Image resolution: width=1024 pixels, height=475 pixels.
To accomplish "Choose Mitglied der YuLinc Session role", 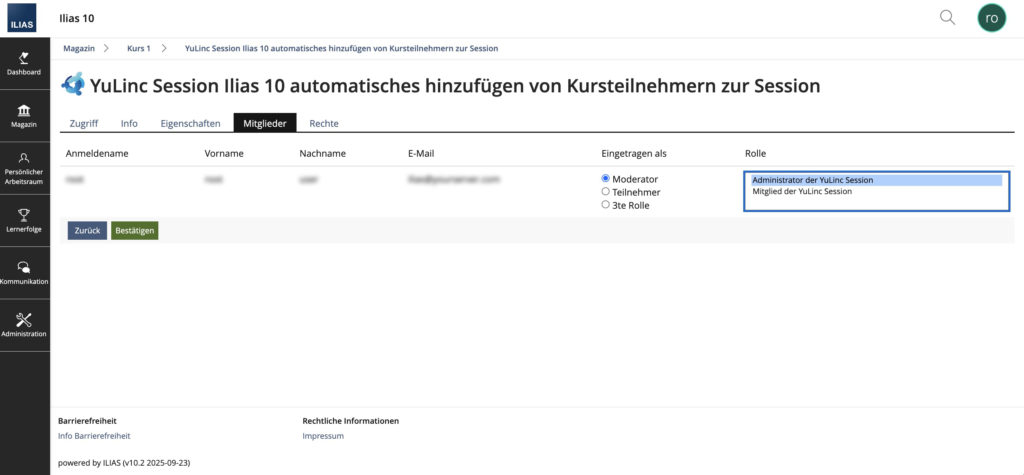I will 802,191.
